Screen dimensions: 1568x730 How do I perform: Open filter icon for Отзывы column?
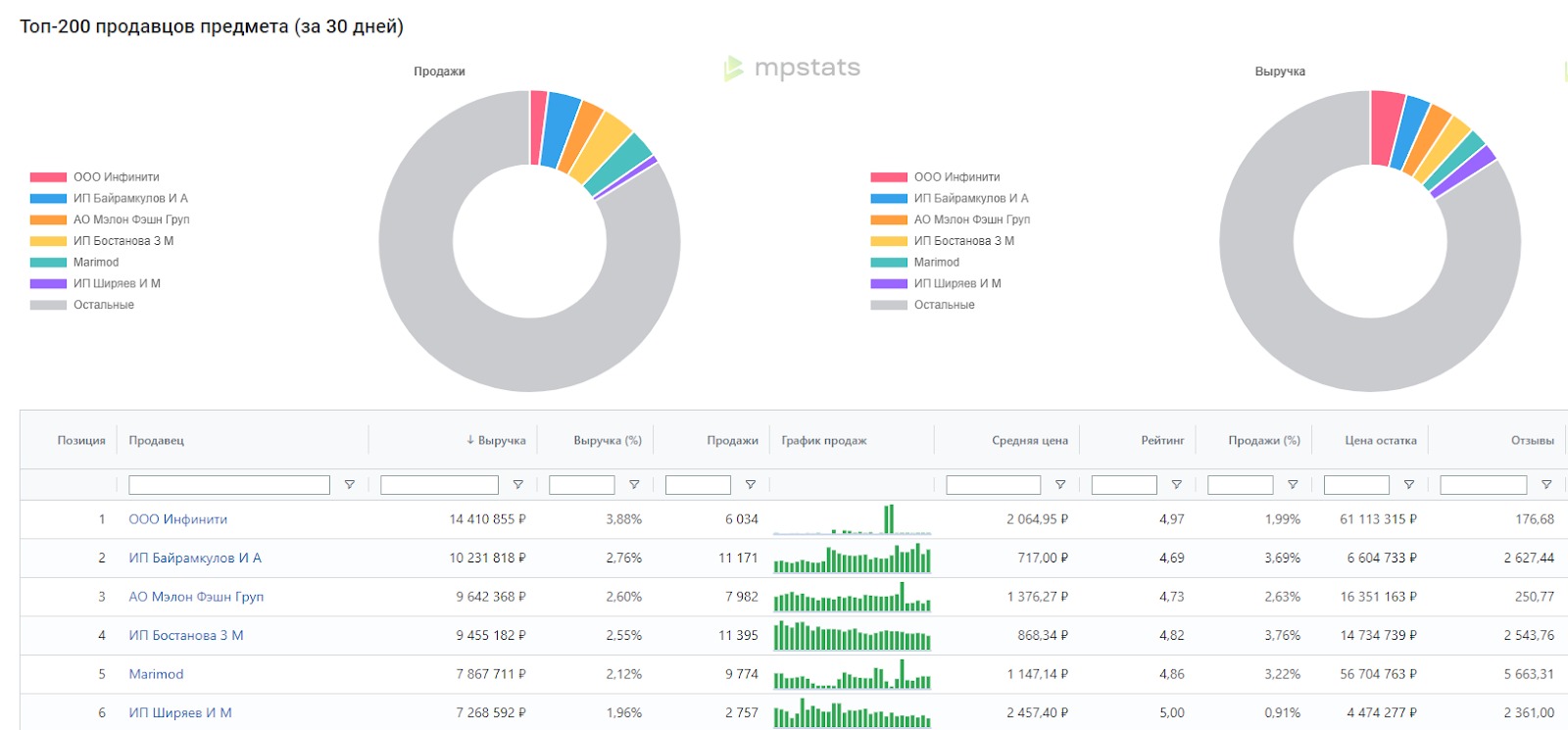click(1546, 485)
